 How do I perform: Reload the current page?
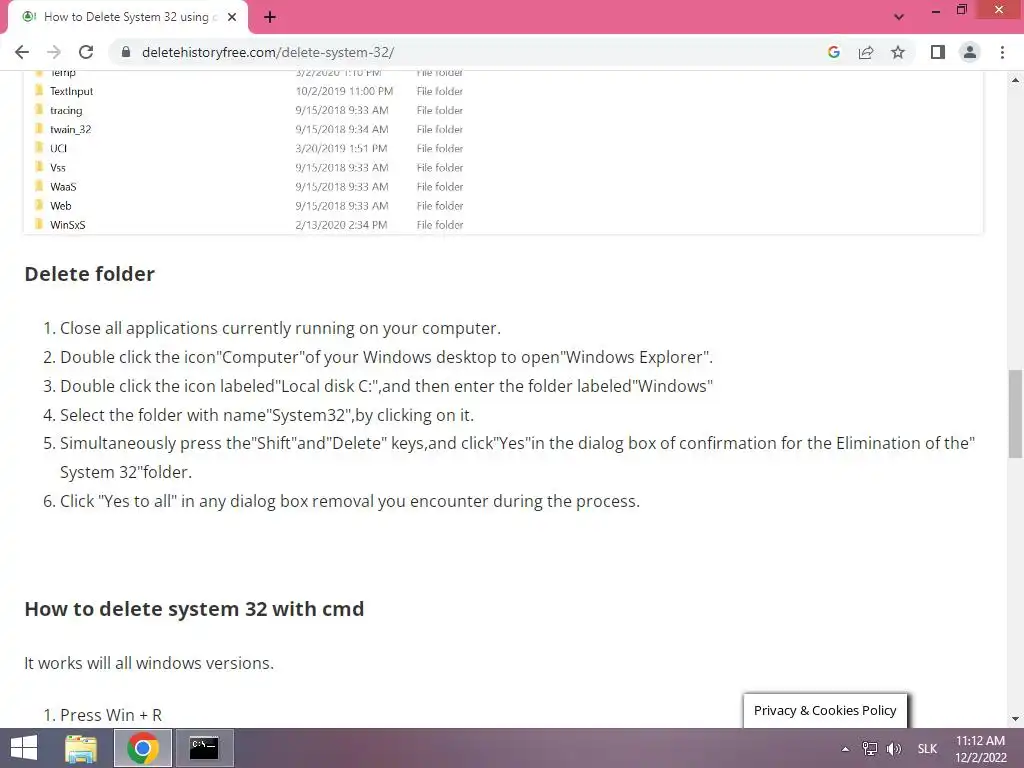point(86,52)
